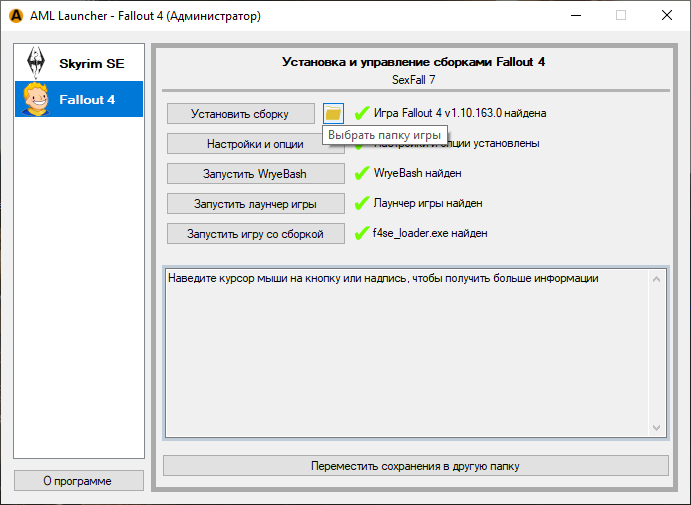
Task: Start game via Запустить игру со сборкой
Action: click(x=255, y=234)
